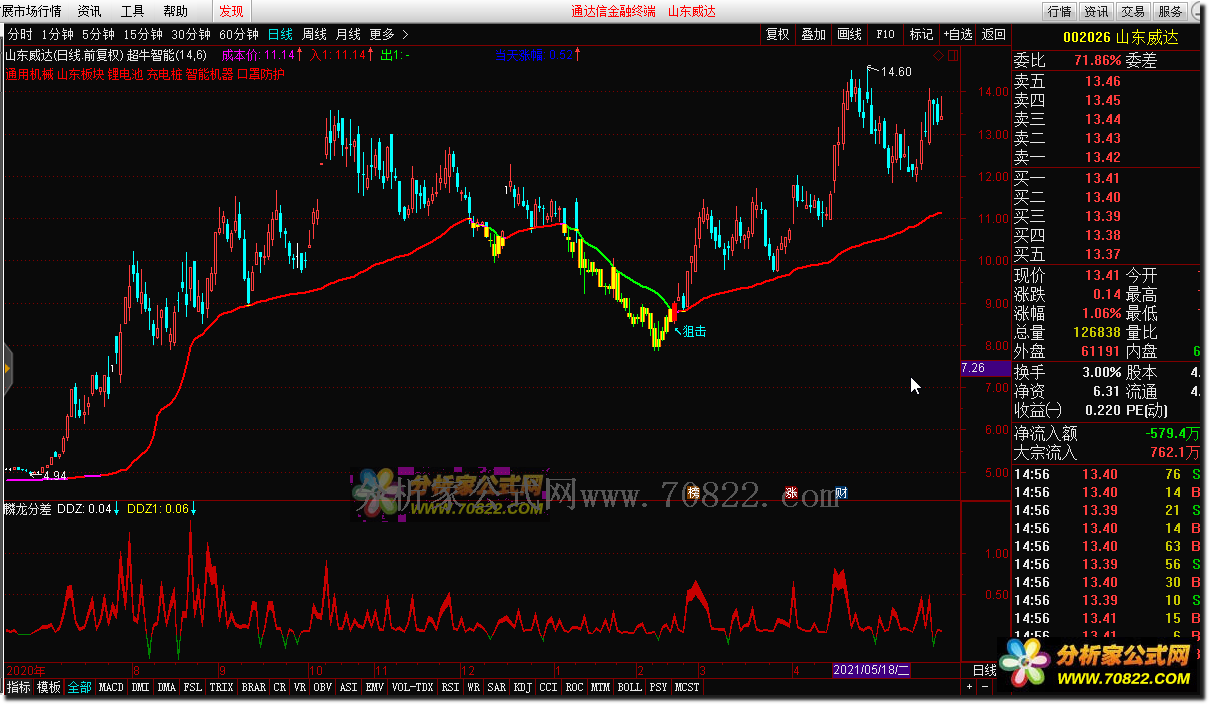Click the 叠加 overlay button

[813, 34]
